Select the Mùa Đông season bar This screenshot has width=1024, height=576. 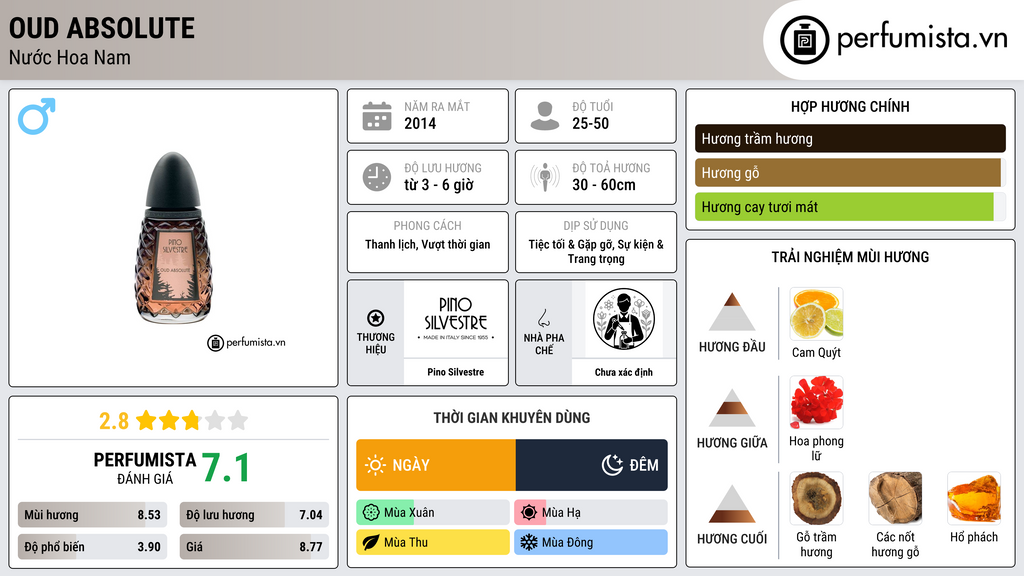click(591, 543)
